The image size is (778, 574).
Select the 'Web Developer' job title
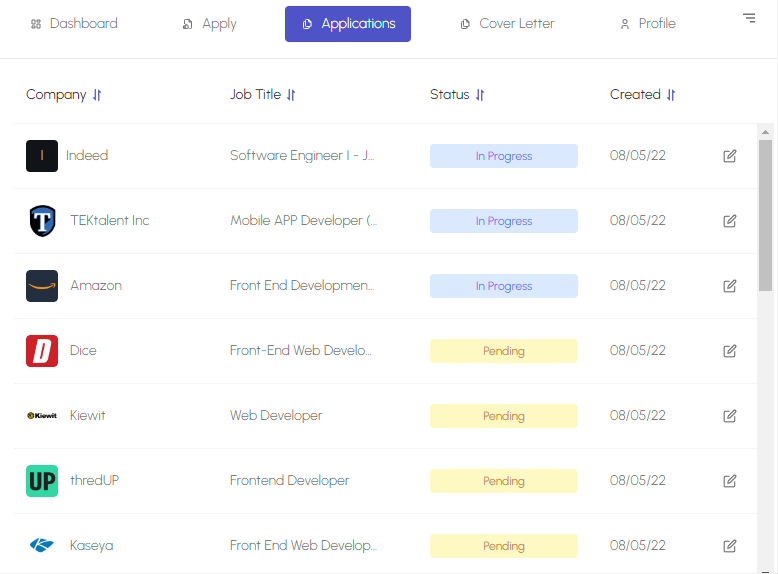pyautogui.click(x=276, y=415)
